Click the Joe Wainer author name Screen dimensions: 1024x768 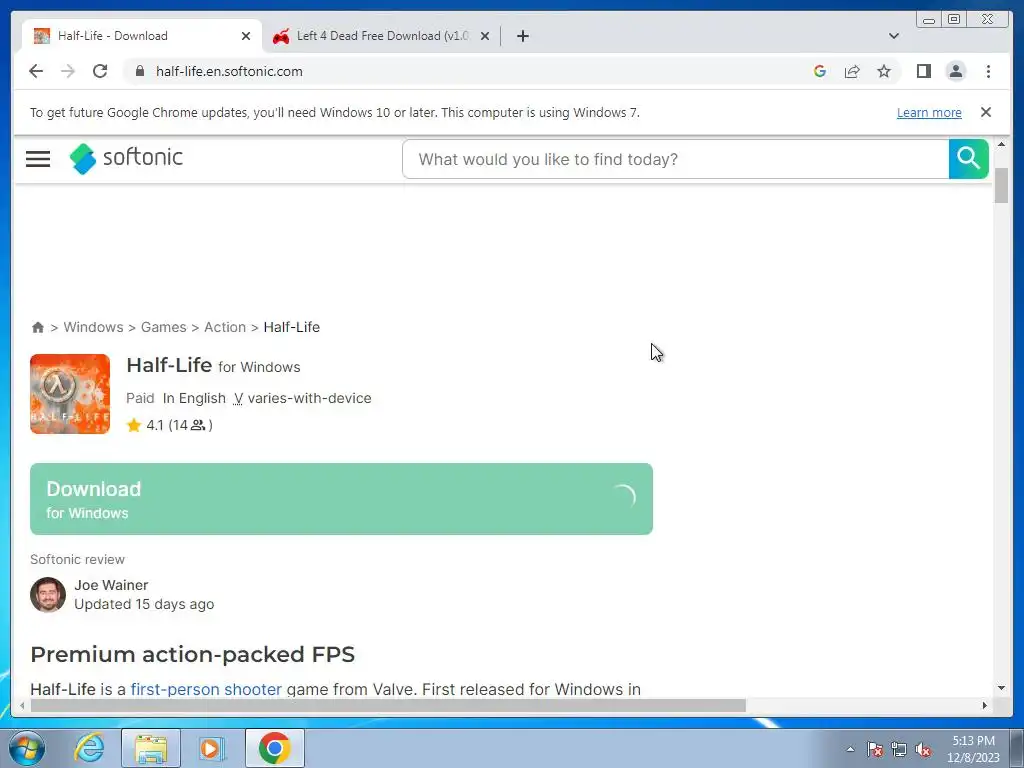click(x=111, y=585)
